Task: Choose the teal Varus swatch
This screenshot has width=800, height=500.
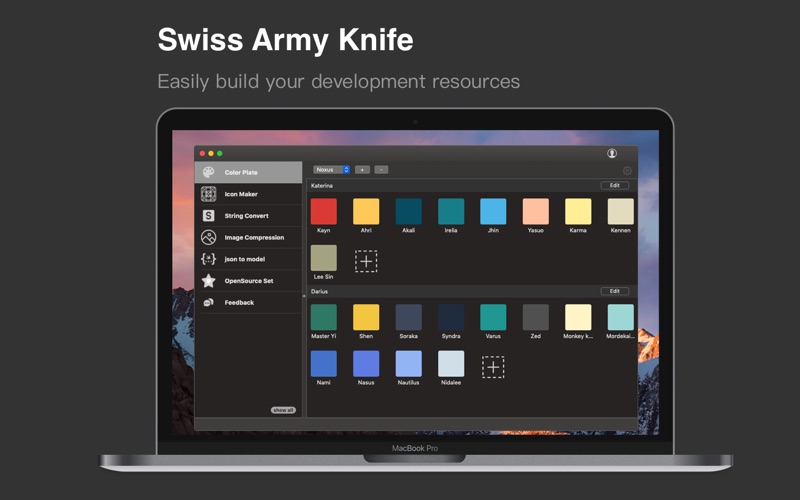Action: 493,317
